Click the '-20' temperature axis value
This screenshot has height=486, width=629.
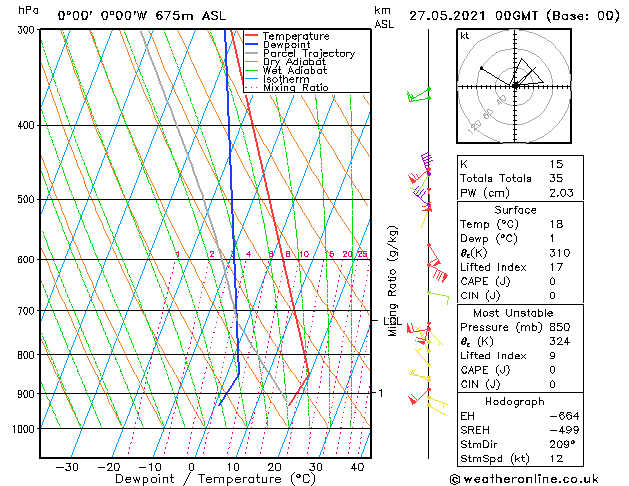pyautogui.click(x=108, y=467)
